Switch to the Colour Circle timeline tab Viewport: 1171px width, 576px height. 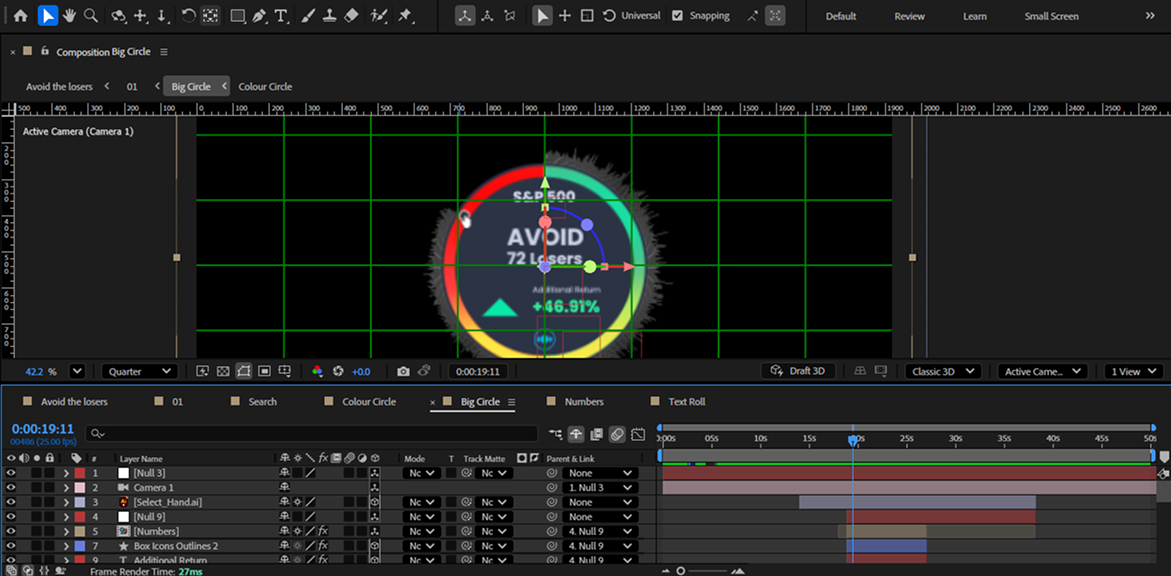tap(369, 402)
